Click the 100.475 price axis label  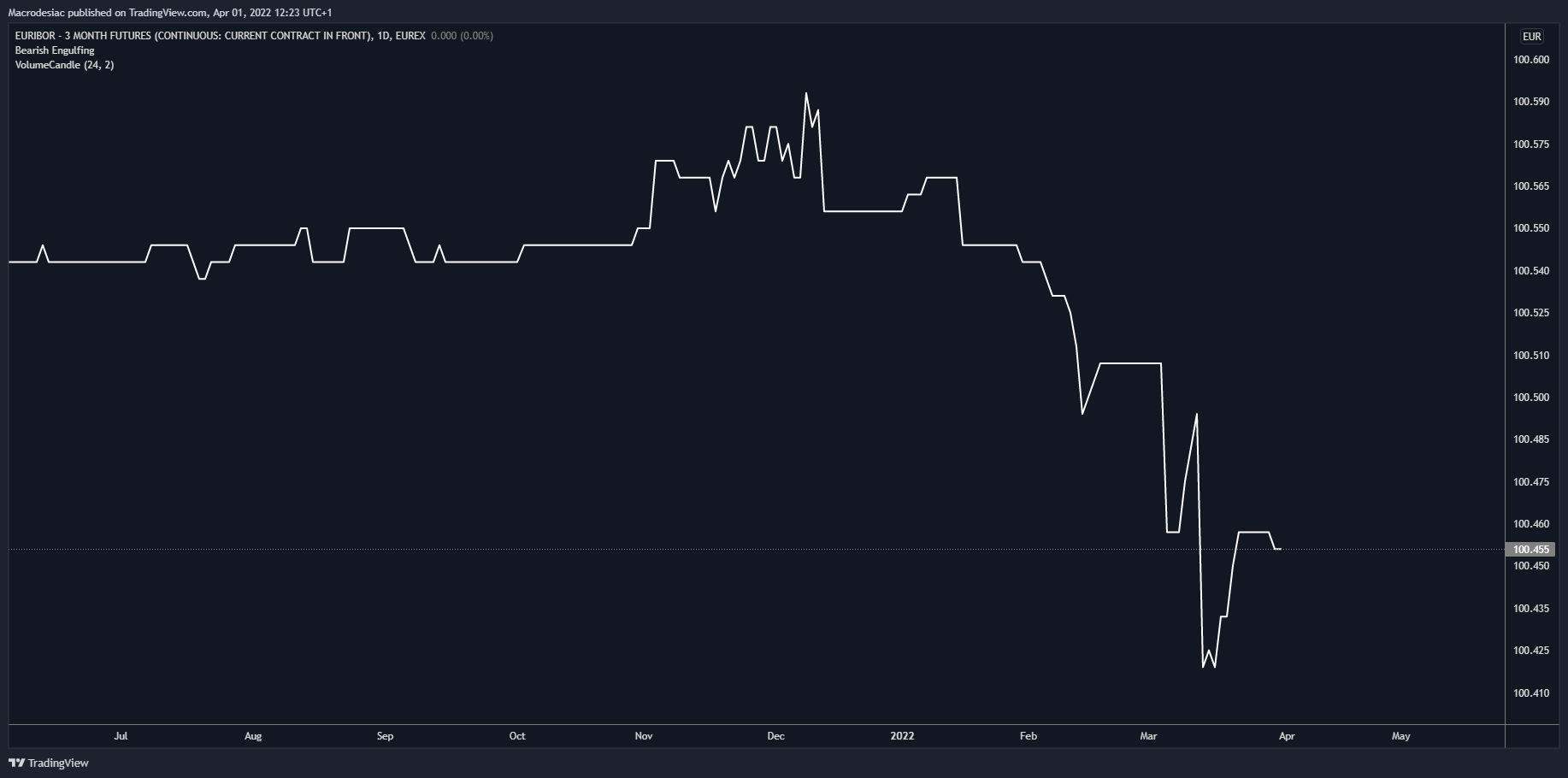coord(1530,482)
